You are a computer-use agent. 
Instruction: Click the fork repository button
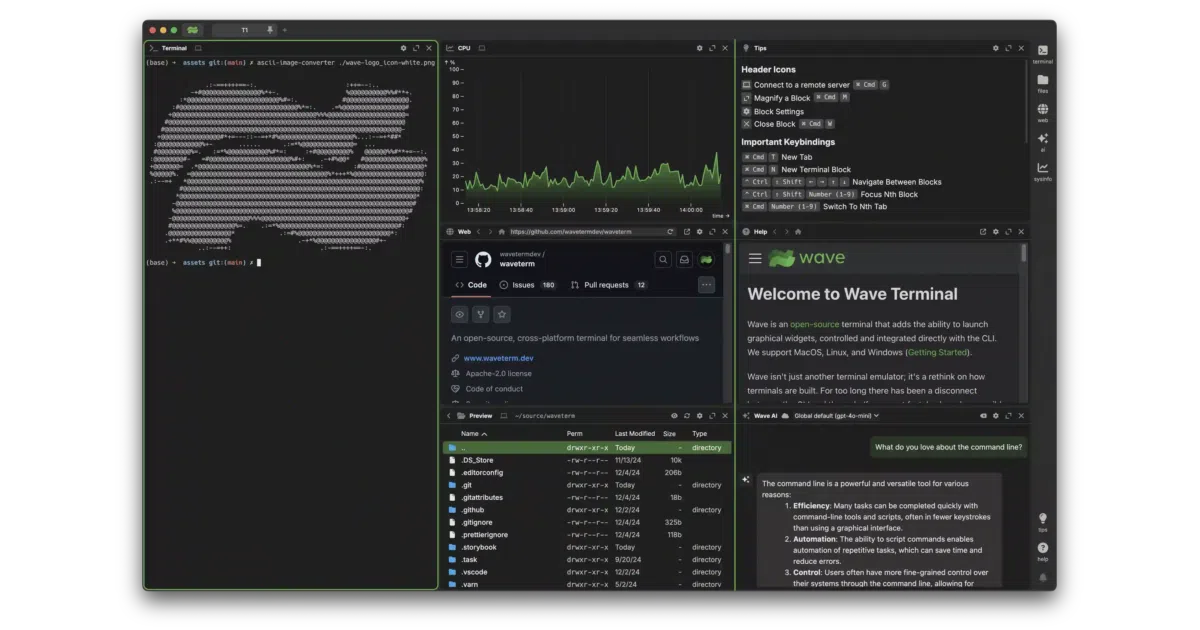pos(481,314)
